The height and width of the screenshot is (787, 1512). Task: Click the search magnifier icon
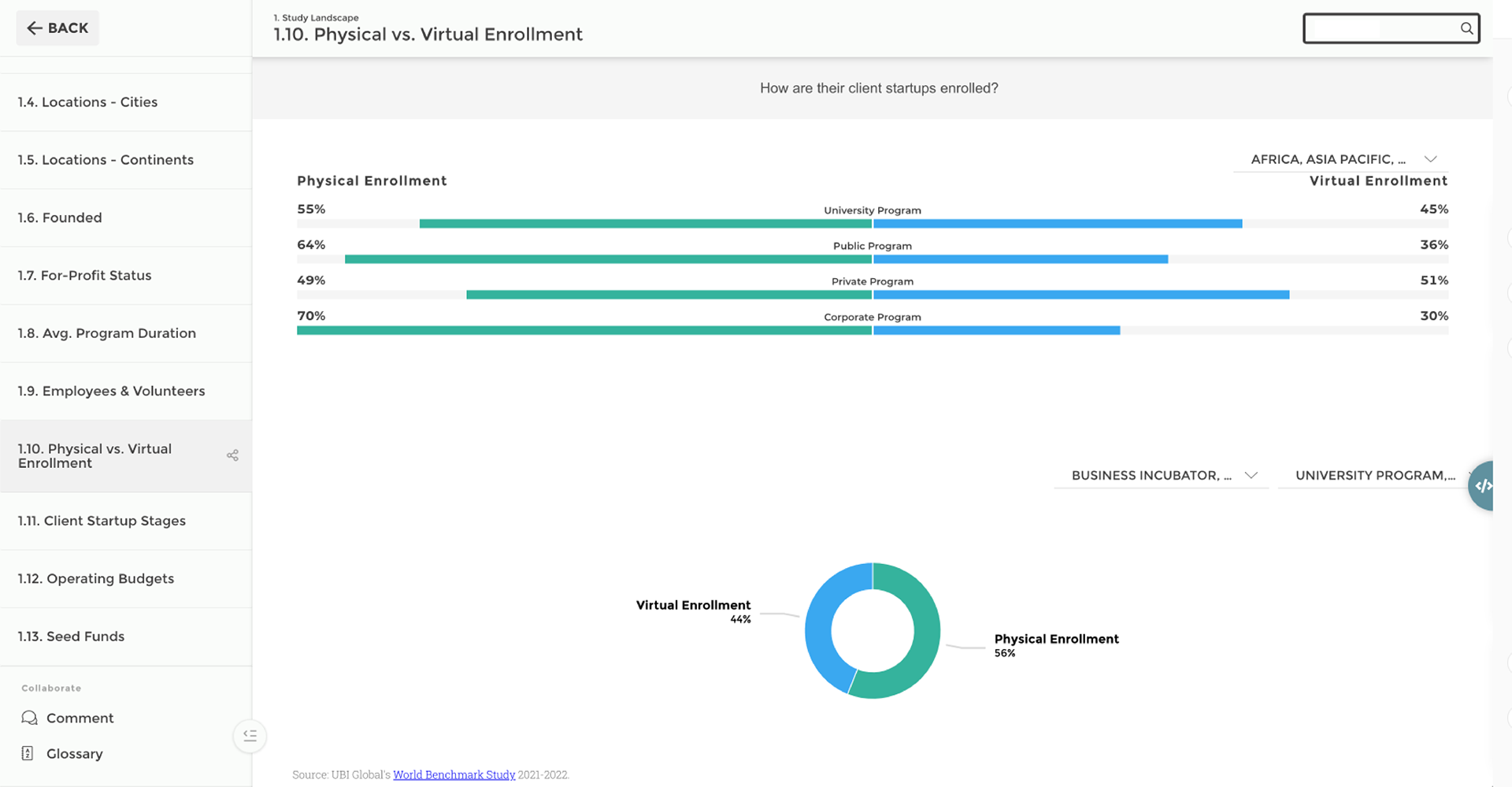(x=1466, y=28)
